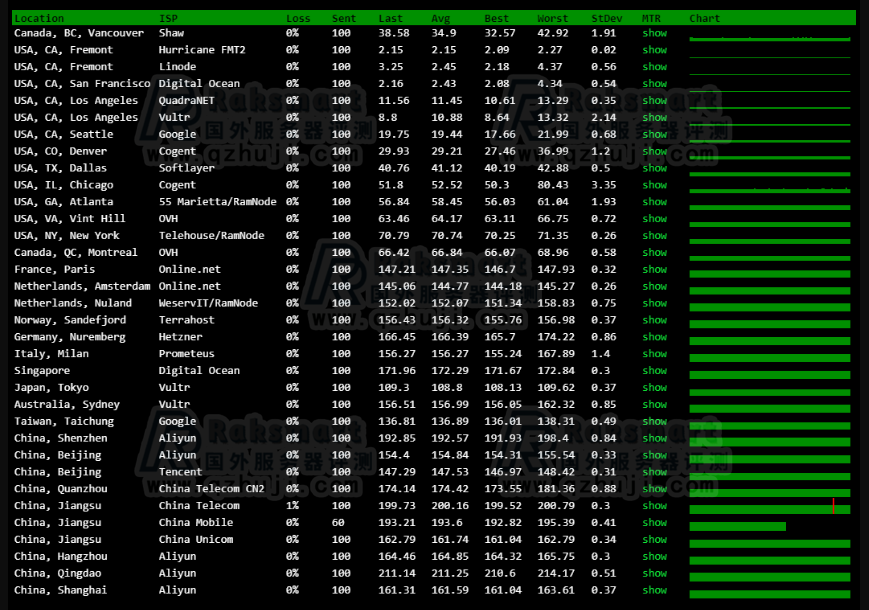Show MTR for Norway, Sandefjord

655,320
